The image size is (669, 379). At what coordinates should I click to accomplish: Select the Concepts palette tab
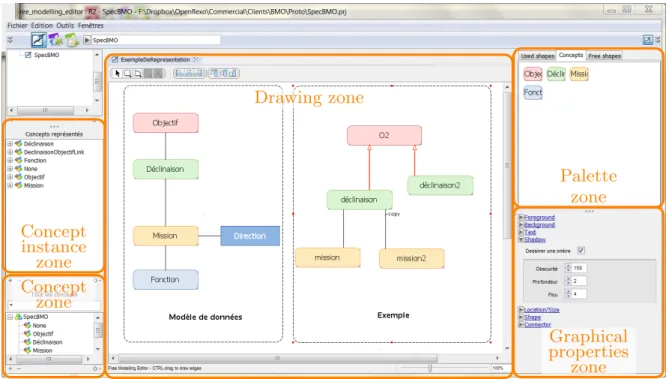tap(571, 55)
